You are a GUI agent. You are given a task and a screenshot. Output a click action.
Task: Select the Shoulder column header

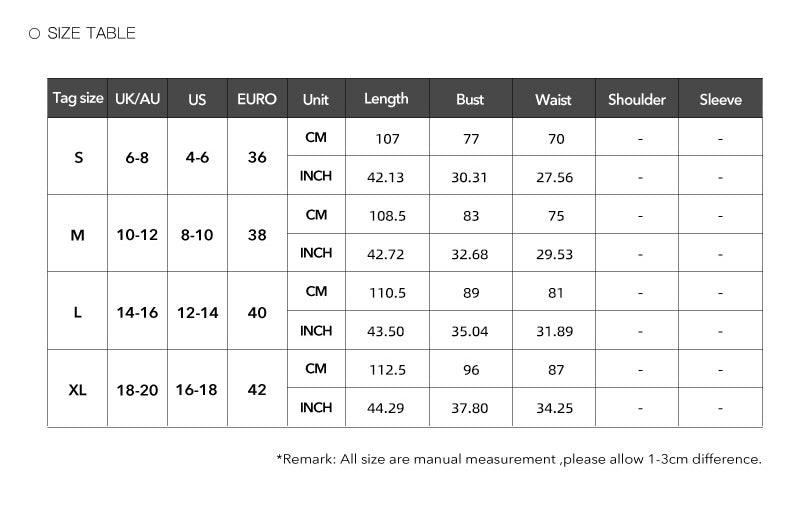(637, 99)
